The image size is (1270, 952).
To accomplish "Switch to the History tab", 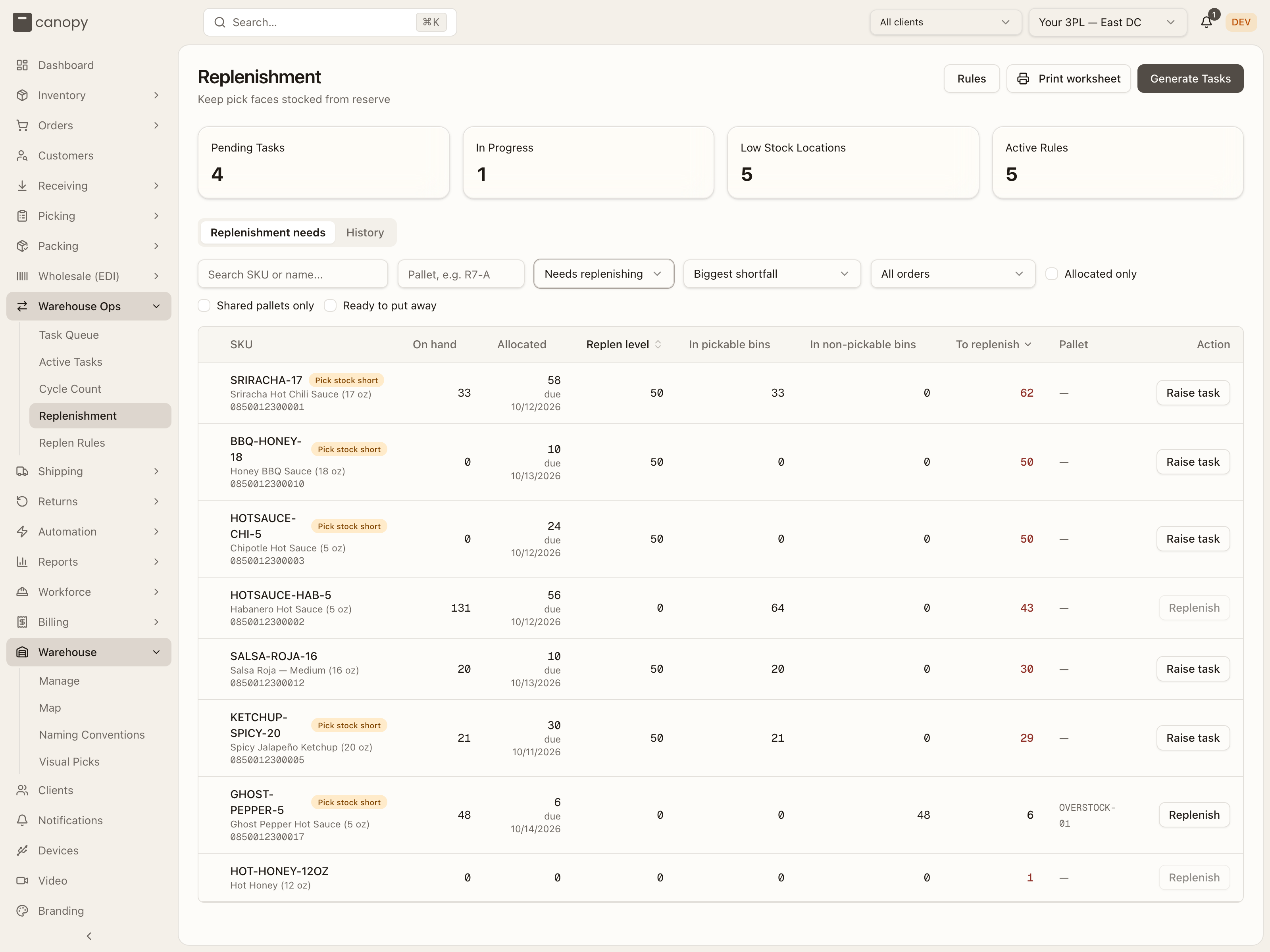I will click(x=365, y=232).
